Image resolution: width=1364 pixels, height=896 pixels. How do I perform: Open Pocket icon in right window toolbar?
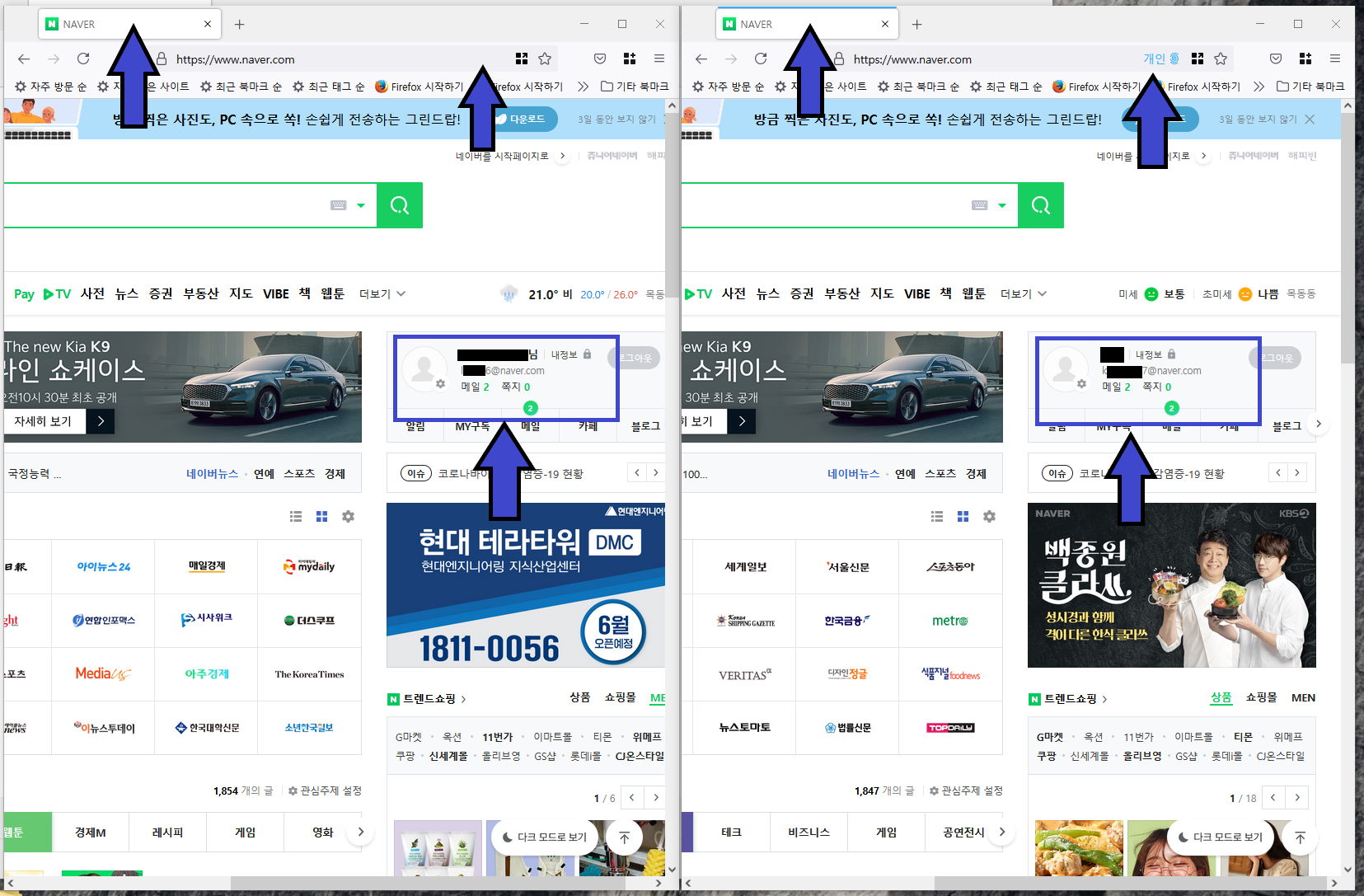pos(1276,59)
